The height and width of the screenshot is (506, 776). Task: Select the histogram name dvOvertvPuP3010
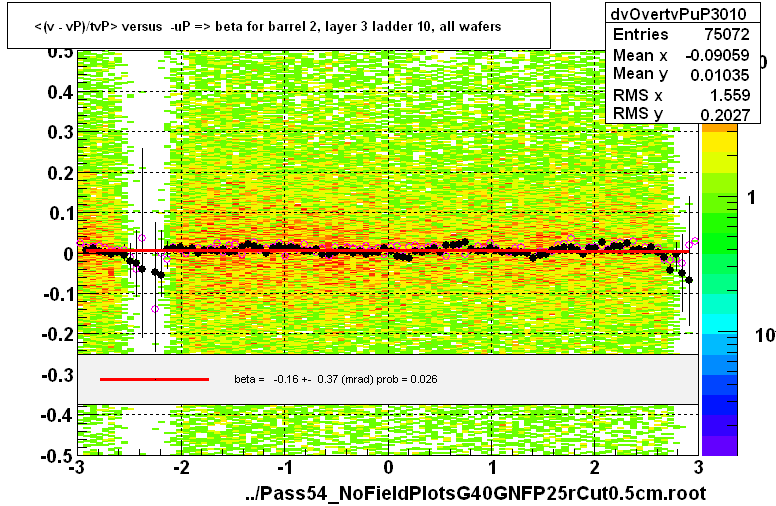(x=678, y=14)
